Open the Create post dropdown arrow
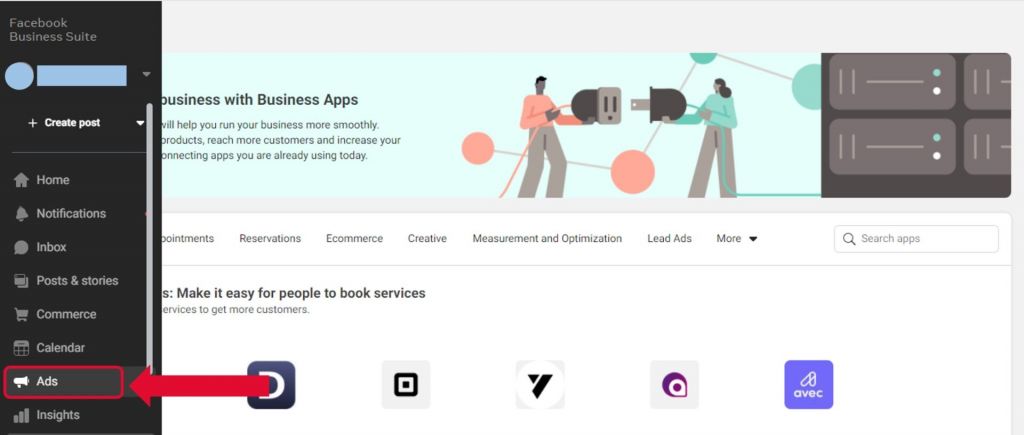The image size is (1024, 435). coord(140,123)
